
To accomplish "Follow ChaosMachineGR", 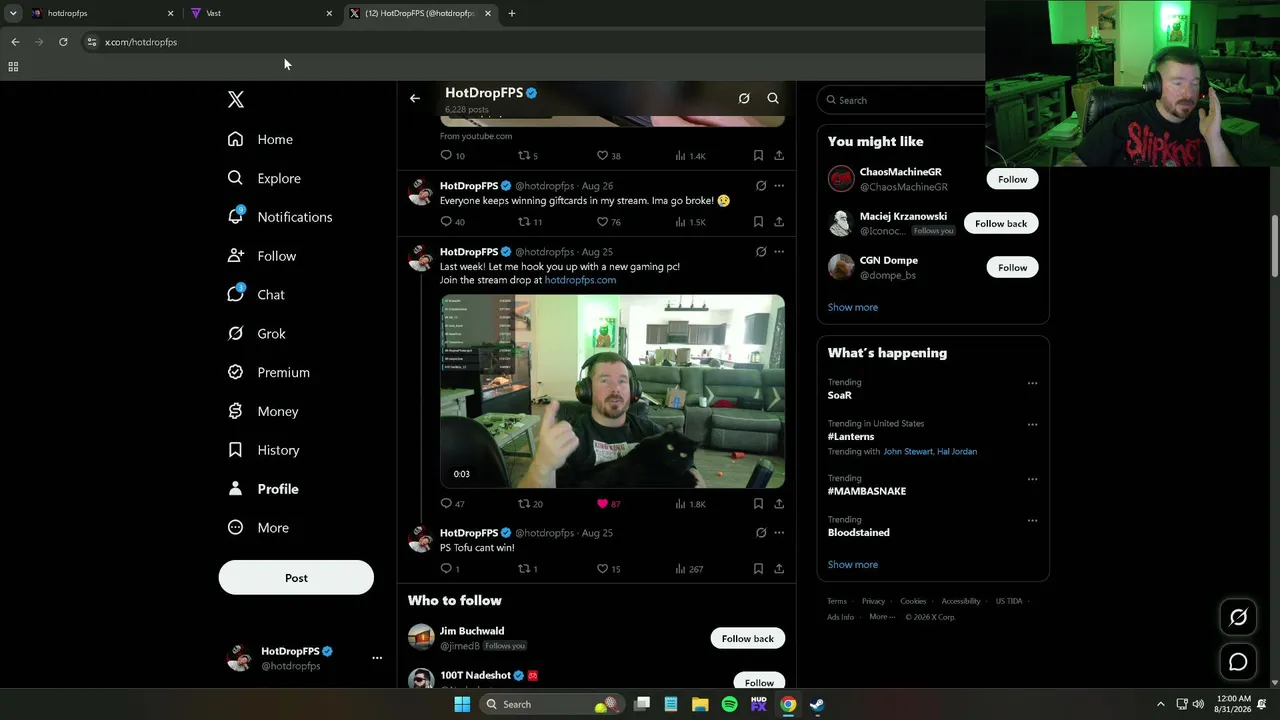I will tap(1012, 179).
